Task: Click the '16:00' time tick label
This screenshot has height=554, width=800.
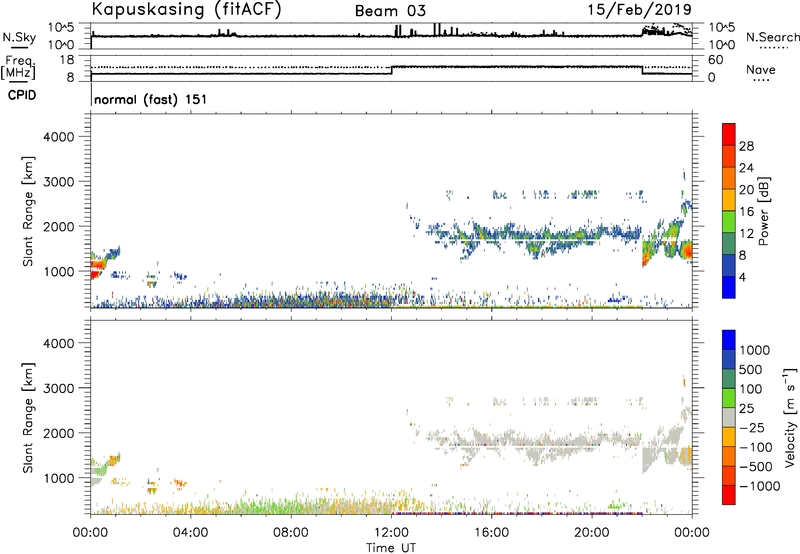Action: point(491,533)
